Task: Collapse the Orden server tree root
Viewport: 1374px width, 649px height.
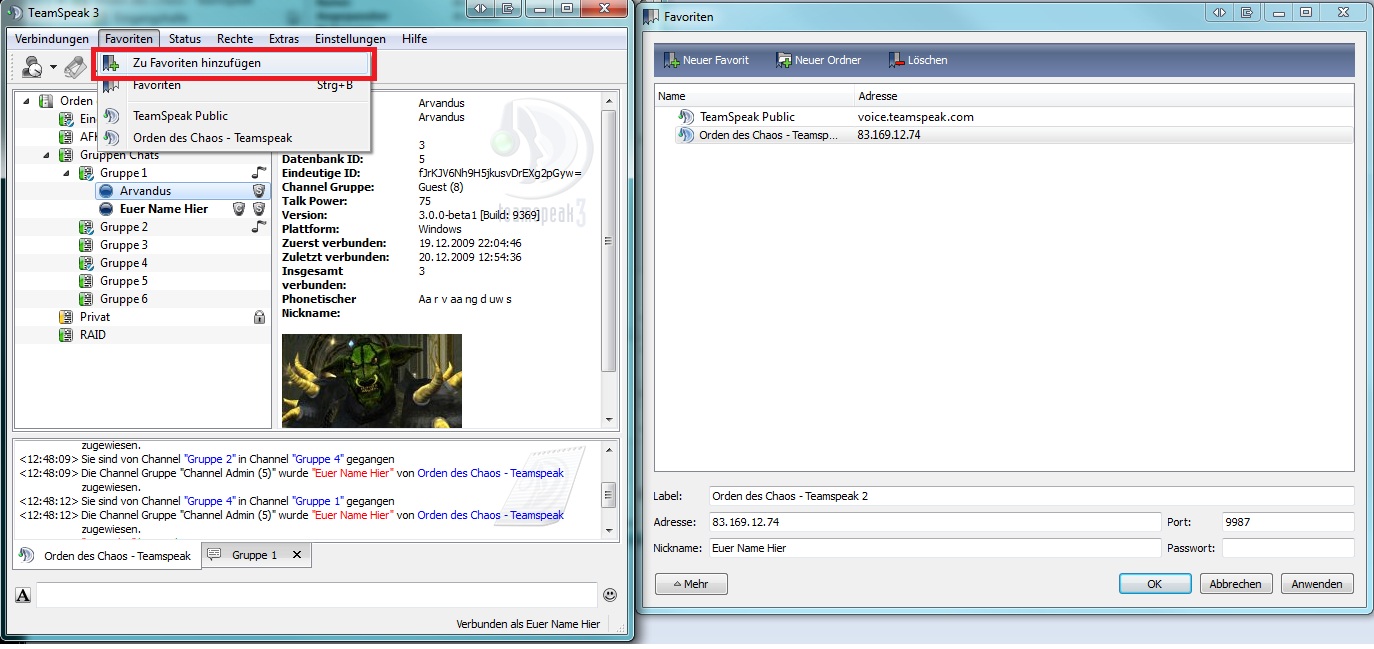Action: pos(26,101)
